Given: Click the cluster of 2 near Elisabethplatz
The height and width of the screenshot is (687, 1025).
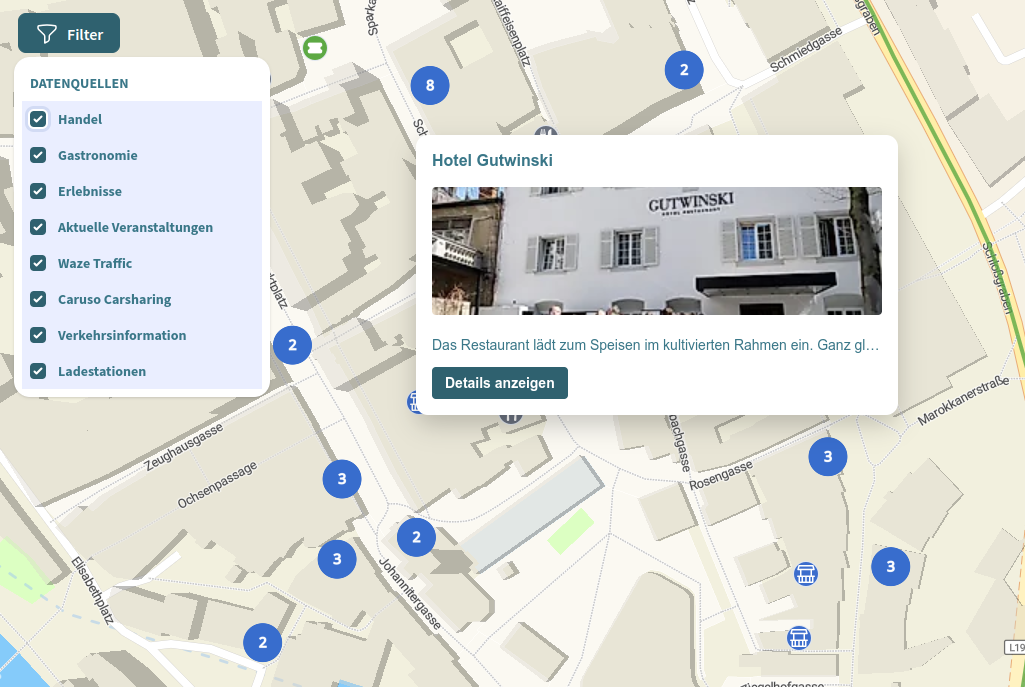Looking at the screenshot, I should pyautogui.click(x=262, y=643).
